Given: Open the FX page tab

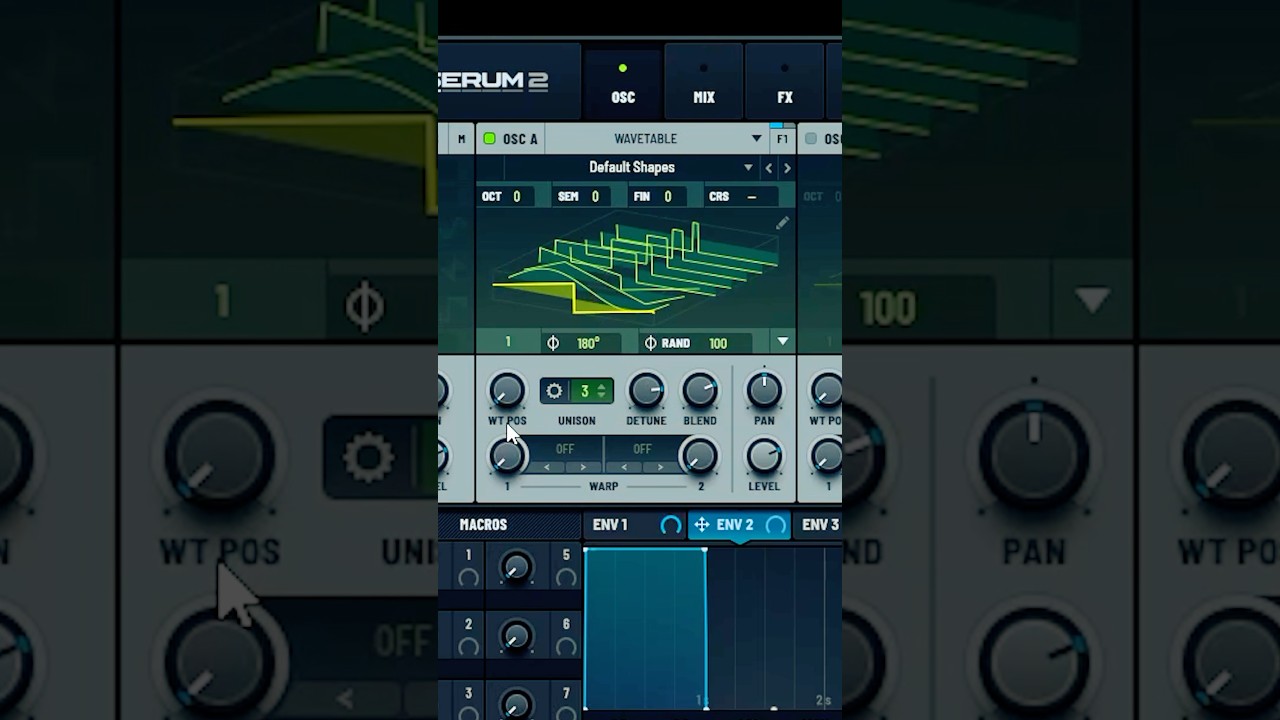Looking at the screenshot, I should click(x=785, y=82).
